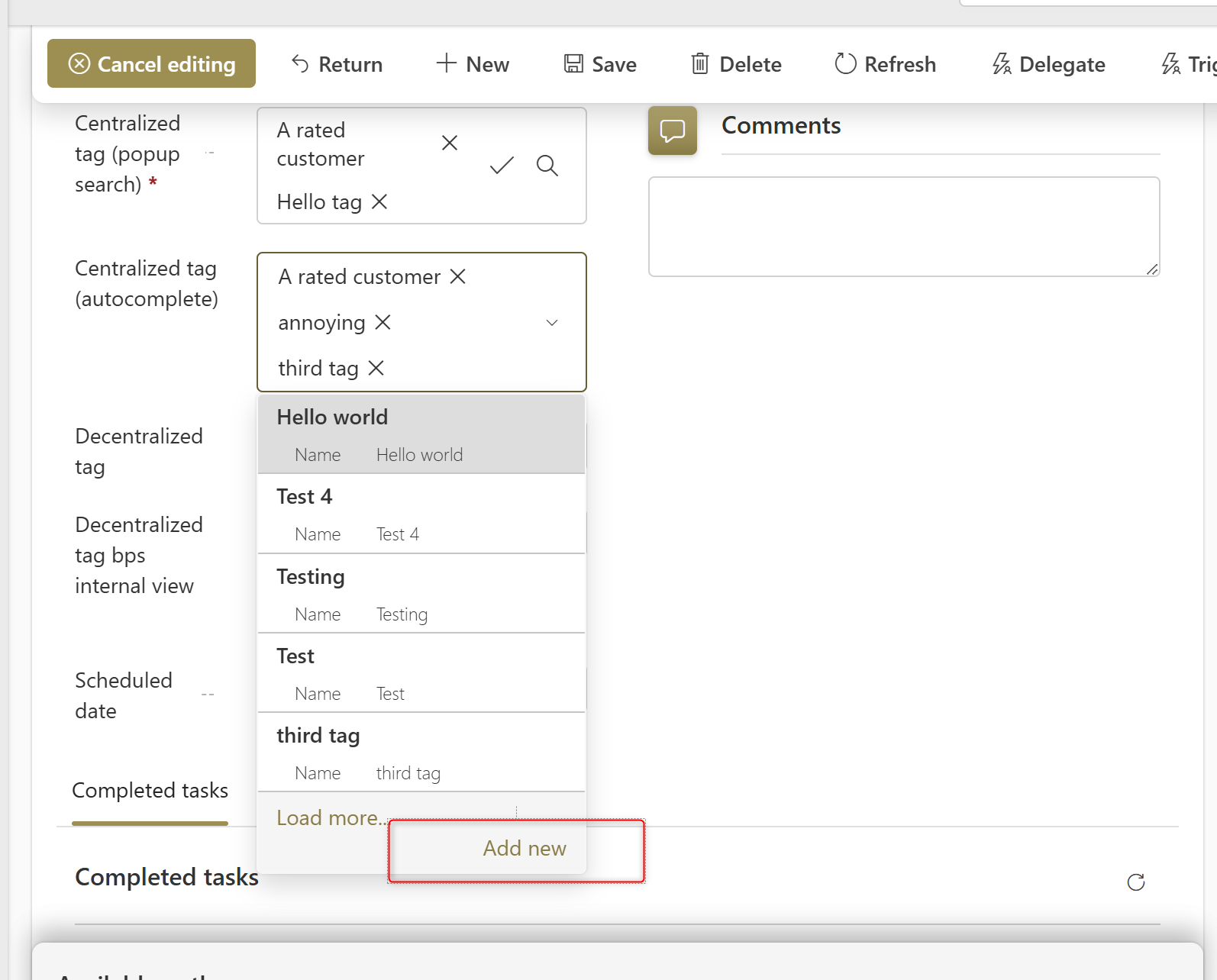Remove the 'annoying' tag chip
This screenshot has width=1217, height=980.
pyautogui.click(x=383, y=323)
